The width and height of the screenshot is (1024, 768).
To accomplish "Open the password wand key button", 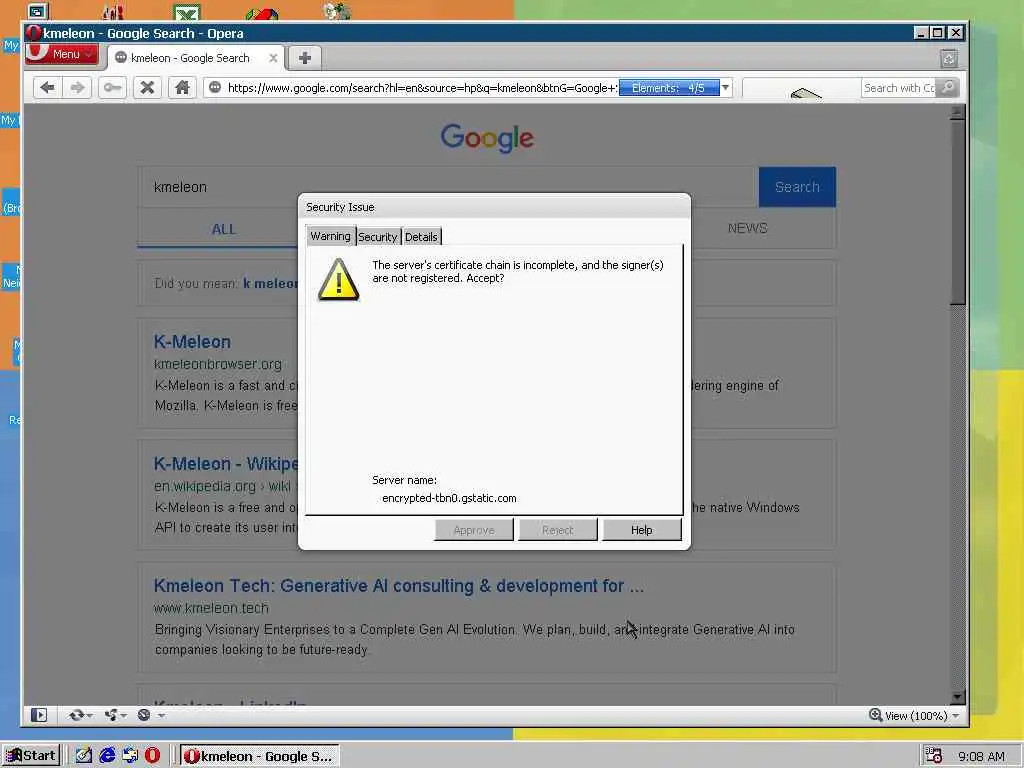I will (112, 88).
